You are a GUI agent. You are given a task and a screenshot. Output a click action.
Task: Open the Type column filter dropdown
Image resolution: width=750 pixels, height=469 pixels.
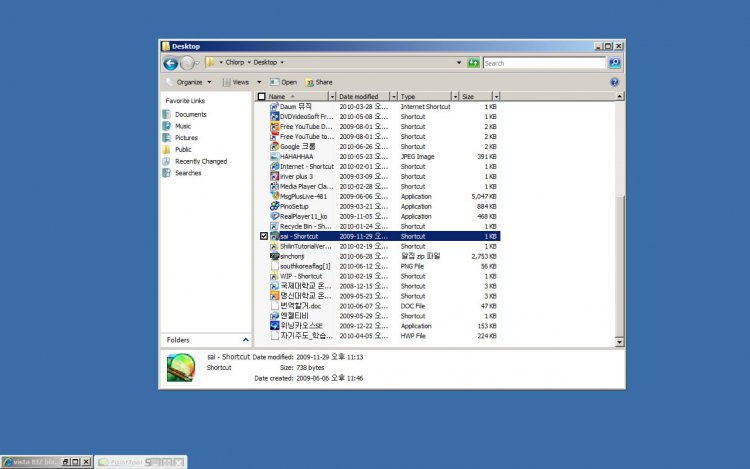pyautogui.click(x=455, y=97)
